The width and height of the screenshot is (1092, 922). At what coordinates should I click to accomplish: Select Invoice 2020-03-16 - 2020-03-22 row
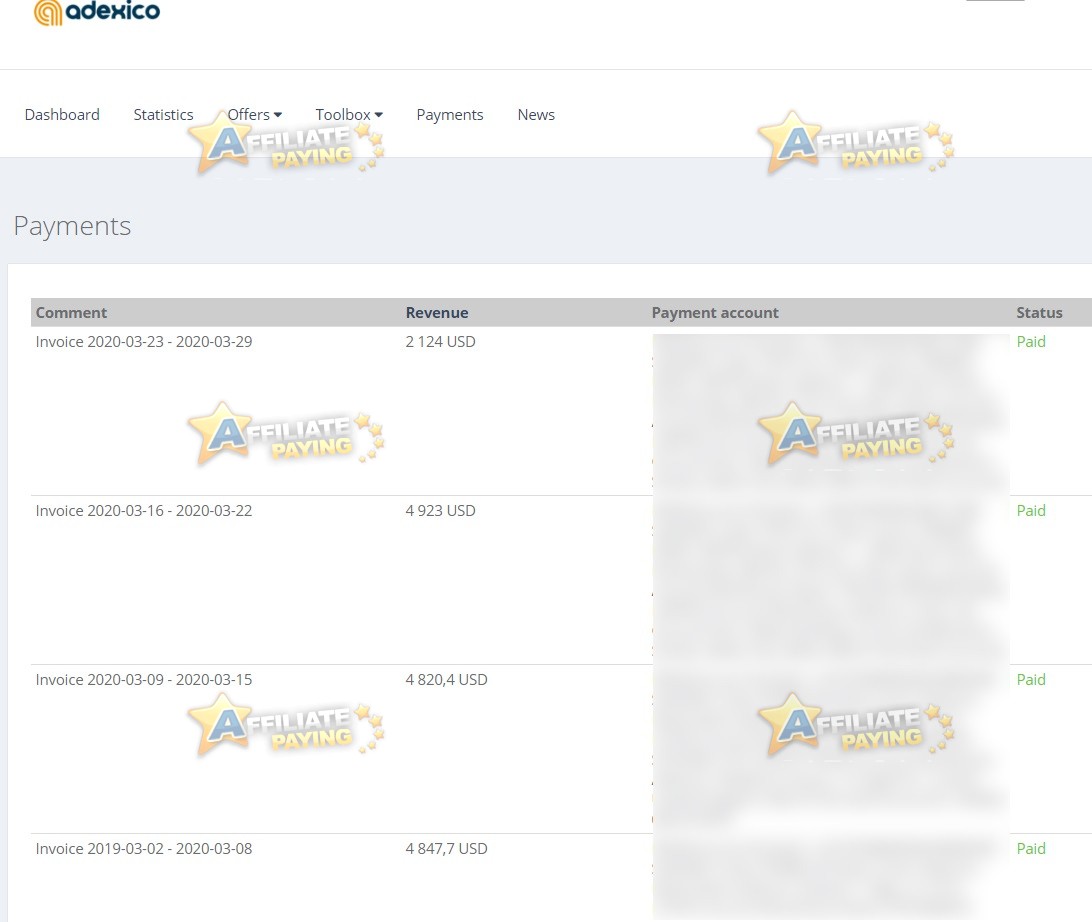[x=561, y=580]
